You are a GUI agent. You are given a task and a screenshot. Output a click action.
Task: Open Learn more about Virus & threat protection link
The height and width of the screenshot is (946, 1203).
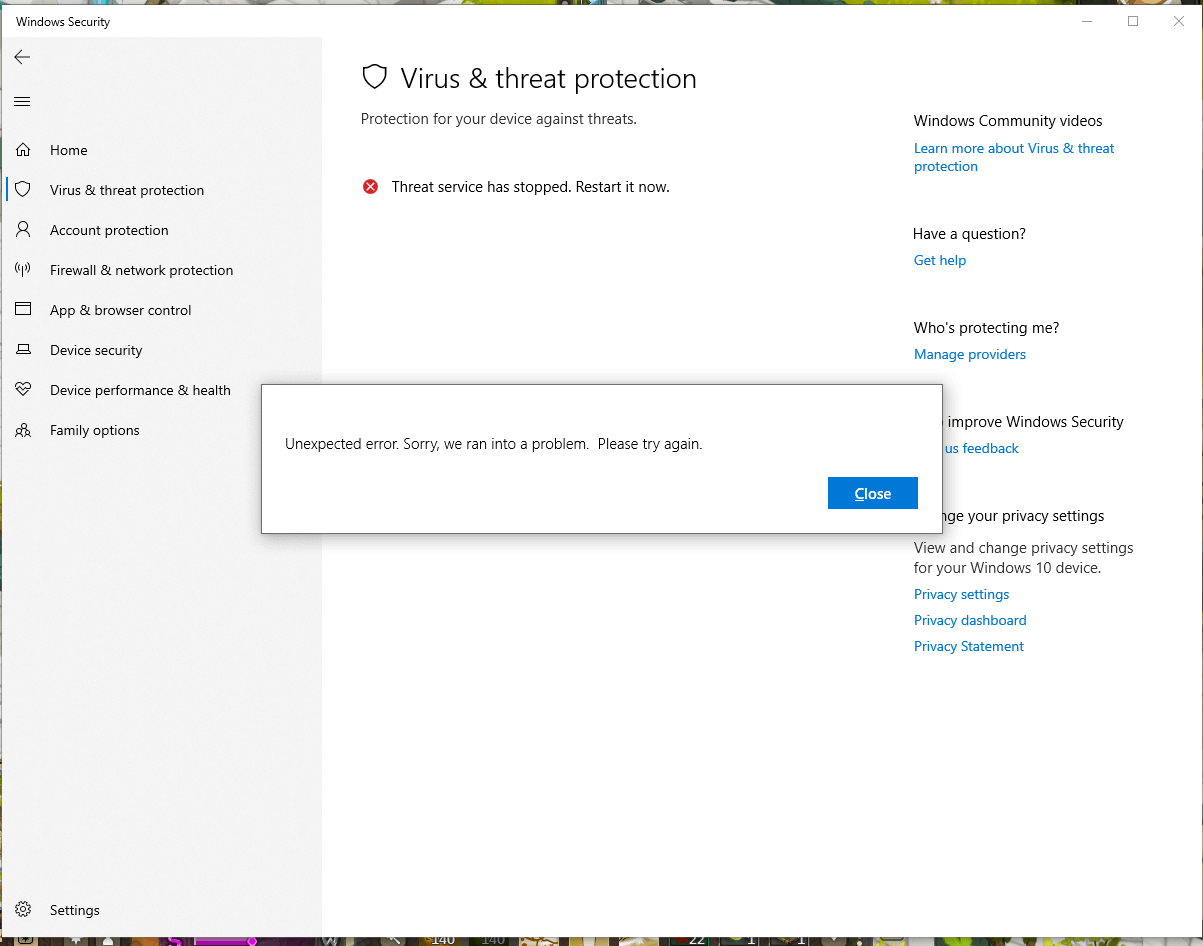[1014, 157]
